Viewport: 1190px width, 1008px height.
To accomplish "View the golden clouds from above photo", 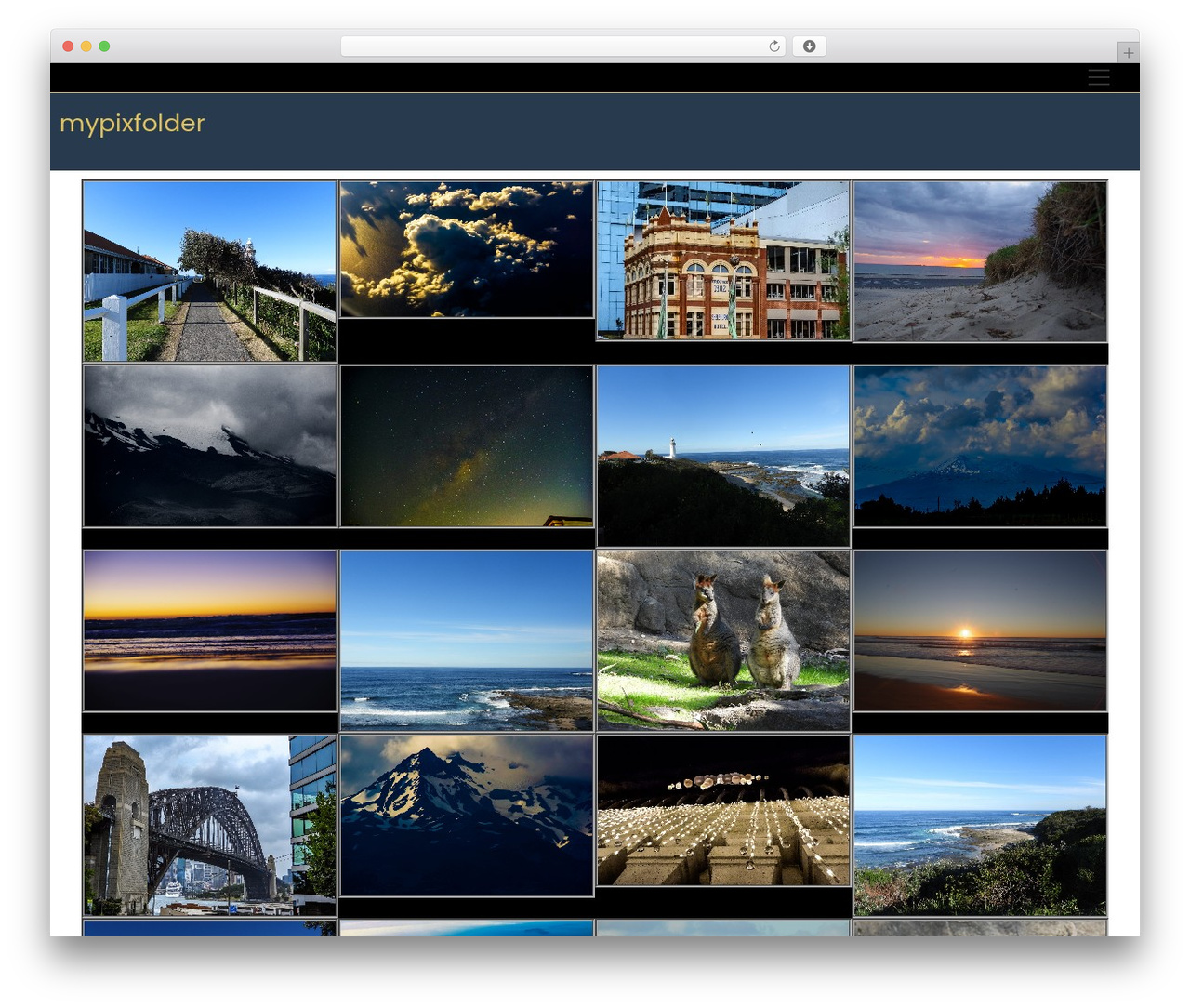I will (467, 249).
